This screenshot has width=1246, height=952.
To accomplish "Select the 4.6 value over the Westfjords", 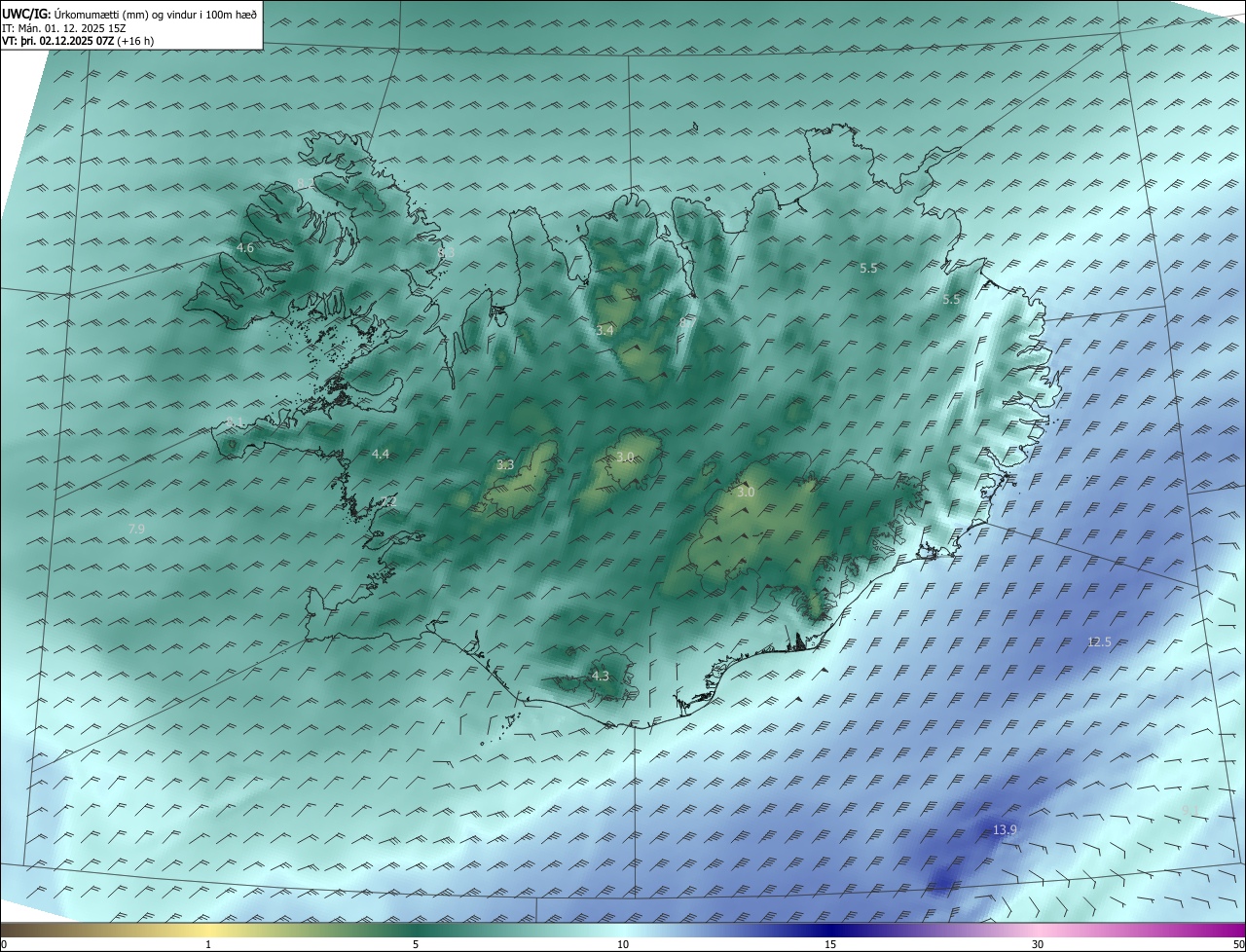I will point(245,248).
